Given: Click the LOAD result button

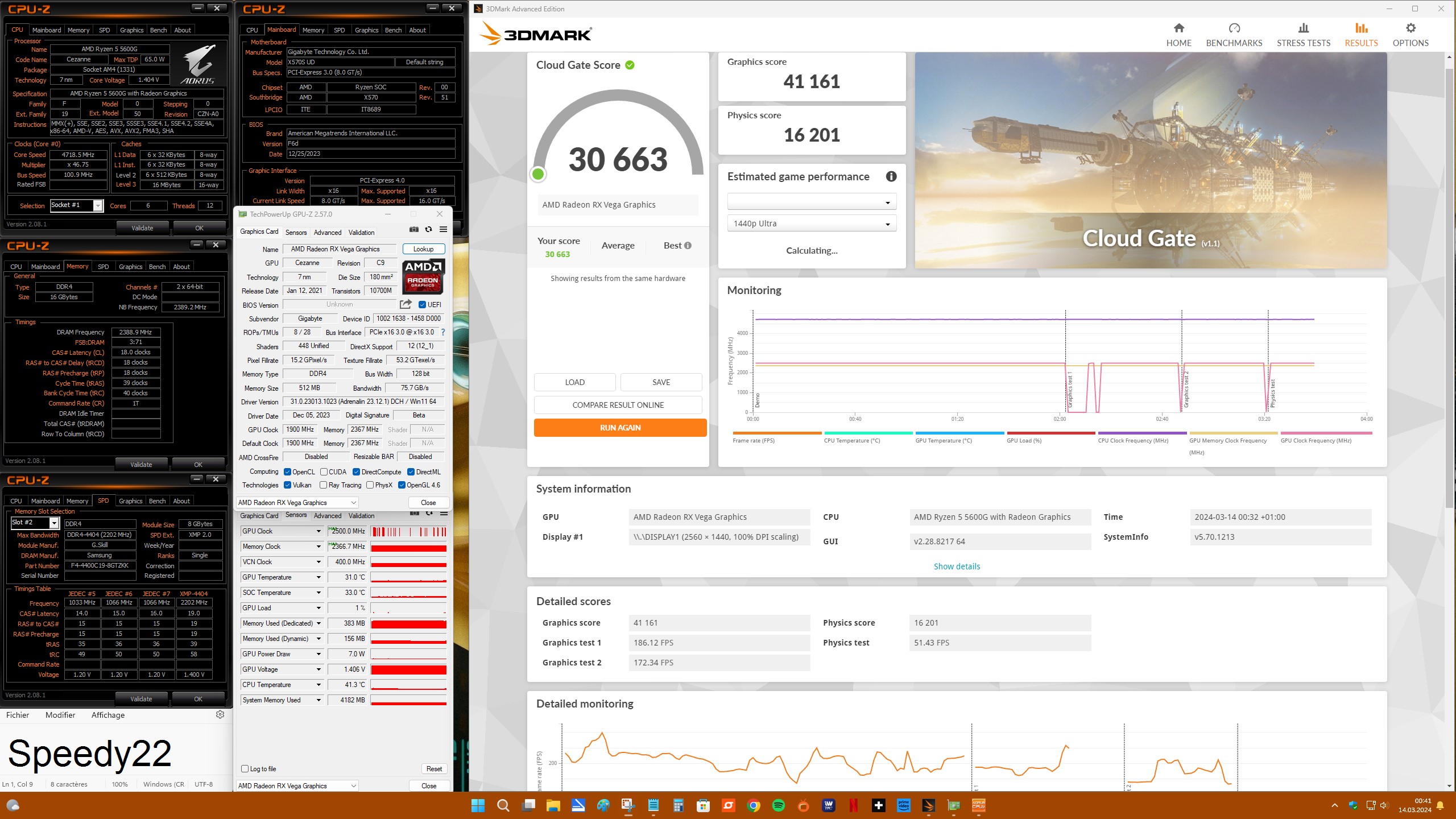Looking at the screenshot, I should point(574,382).
